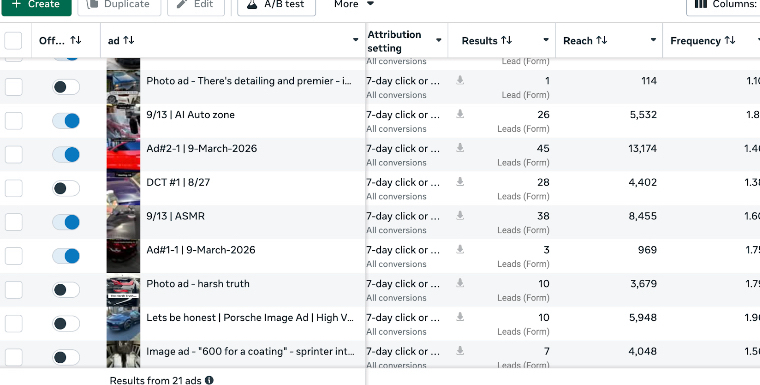Select checkbox for Ad#2-1 9-March-2026
This screenshot has height=385, width=760.
pyautogui.click(x=14, y=155)
